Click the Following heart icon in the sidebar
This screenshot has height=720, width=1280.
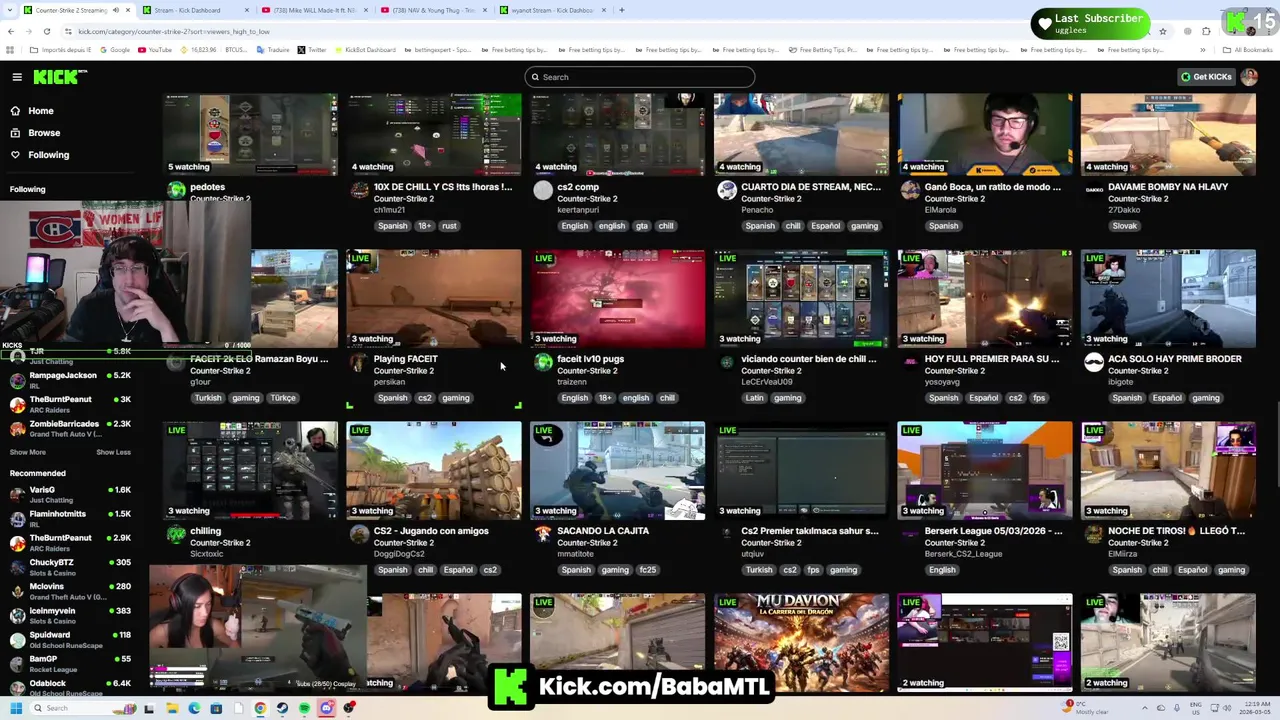click(15, 155)
